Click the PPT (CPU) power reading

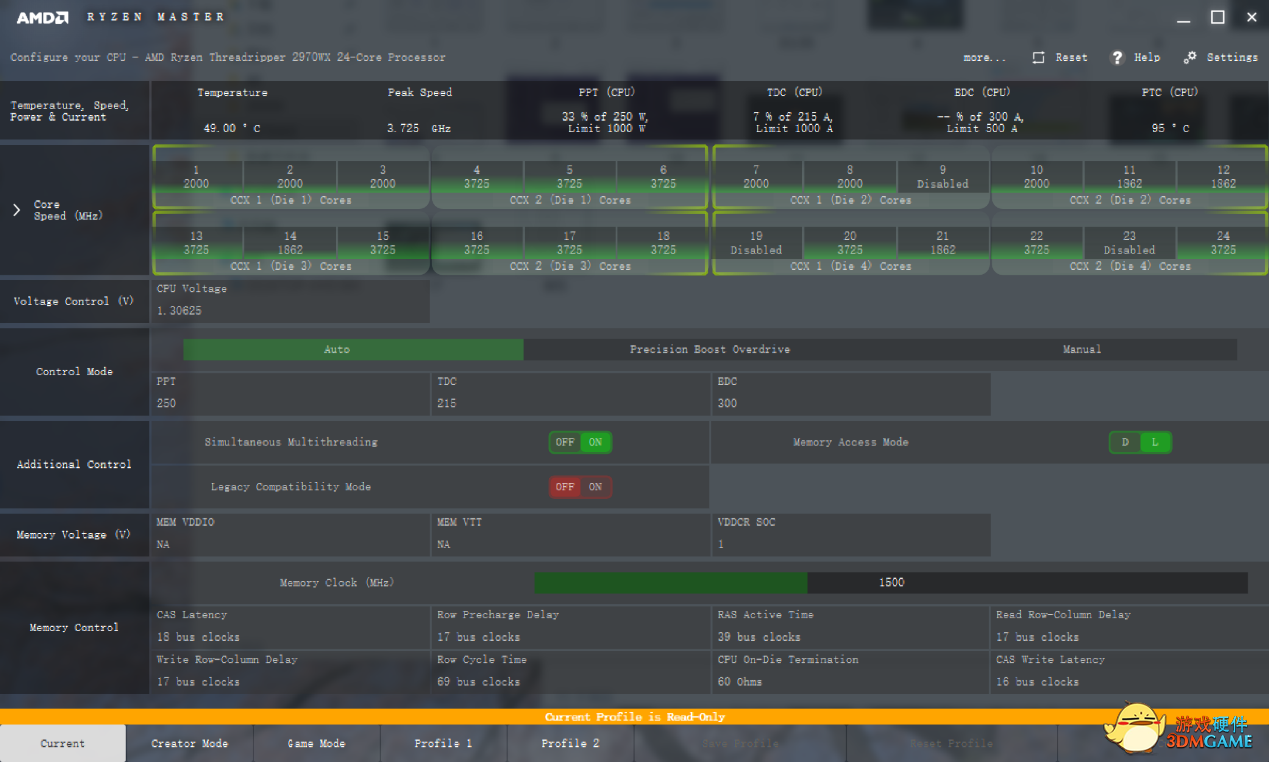click(605, 123)
